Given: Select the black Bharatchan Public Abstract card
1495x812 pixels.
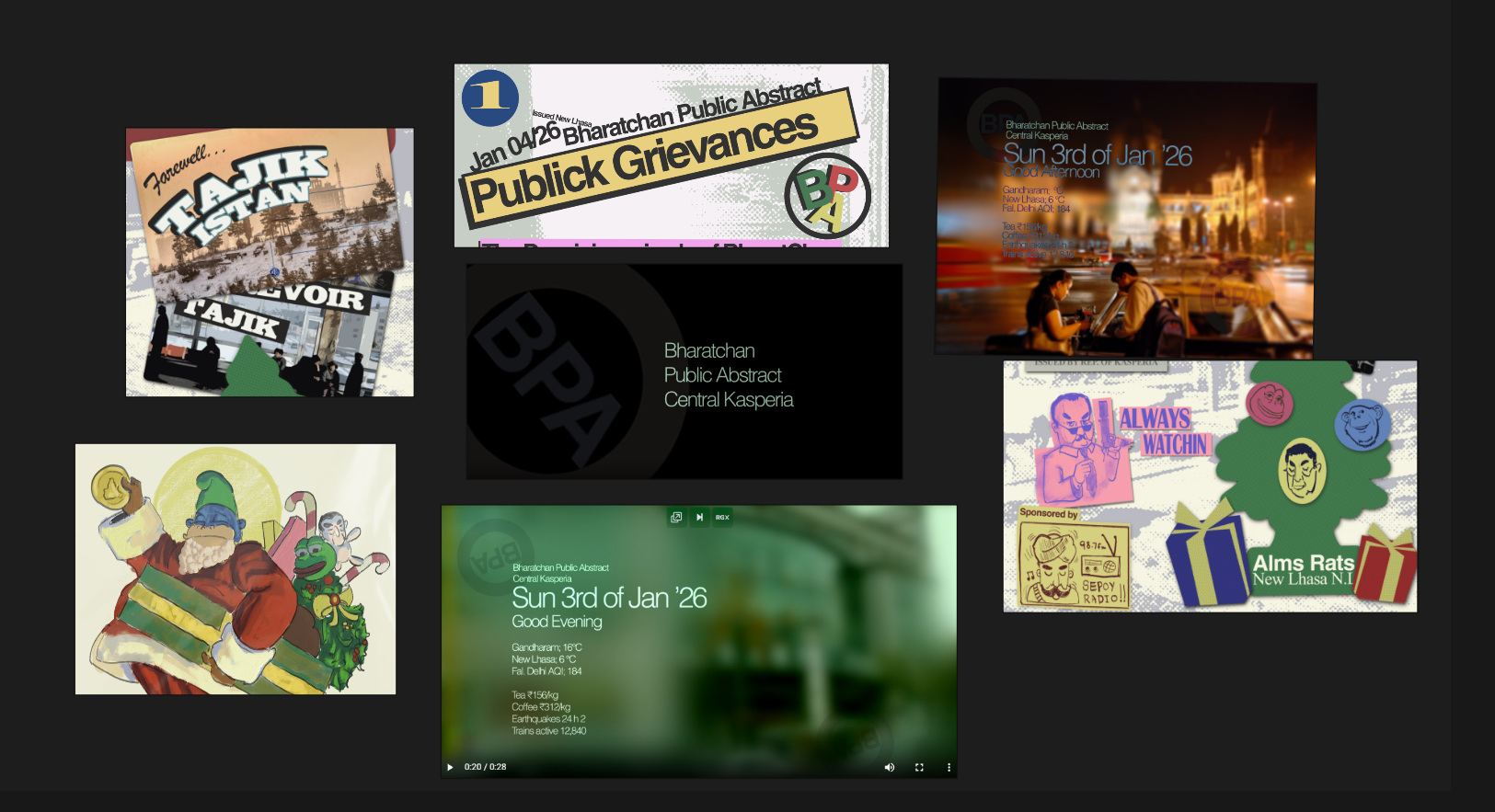Looking at the screenshot, I should coord(684,372).
